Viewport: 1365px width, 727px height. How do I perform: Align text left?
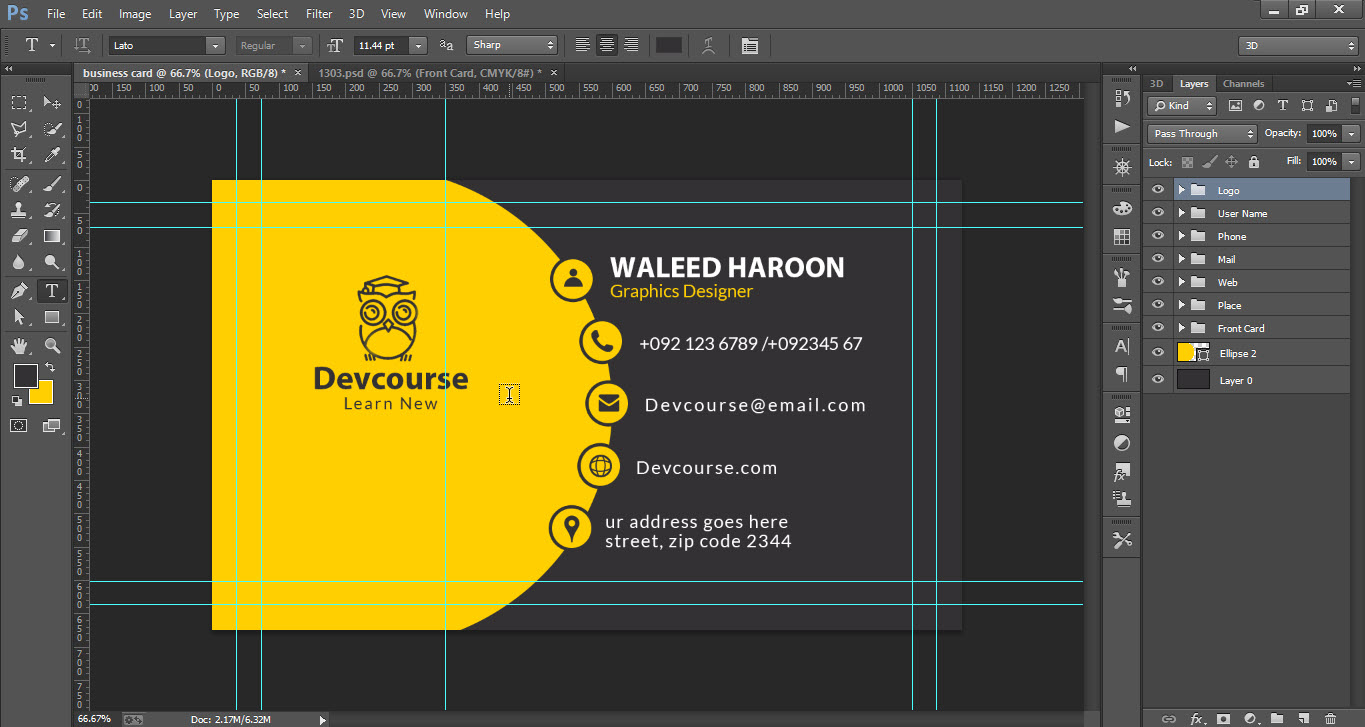[583, 45]
